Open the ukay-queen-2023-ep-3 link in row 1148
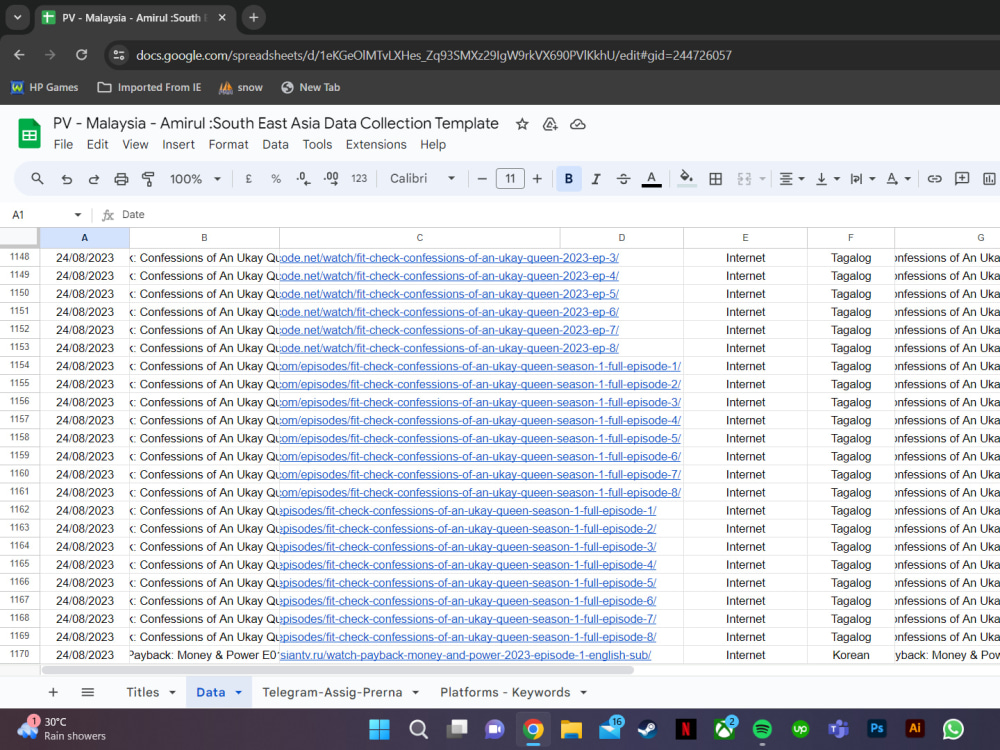This screenshot has height=750, width=1000. pyautogui.click(x=450, y=258)
